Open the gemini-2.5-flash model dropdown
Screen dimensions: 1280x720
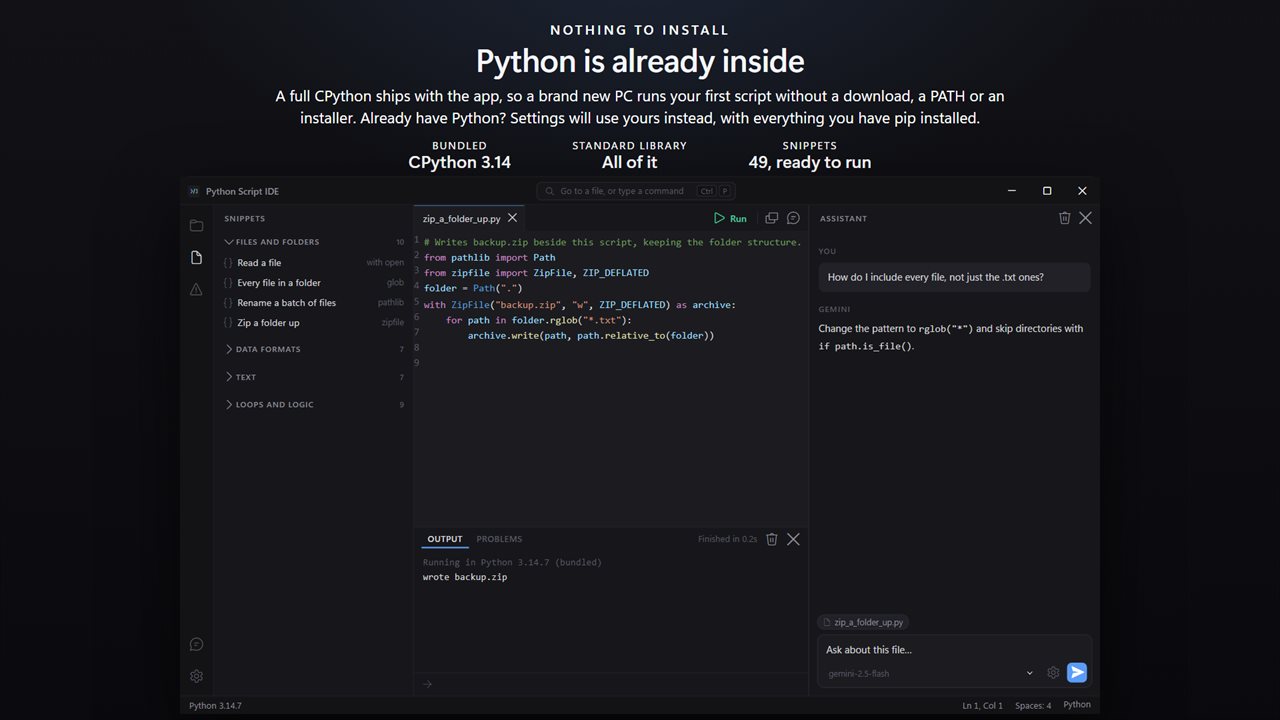click(x=931, y=673)
